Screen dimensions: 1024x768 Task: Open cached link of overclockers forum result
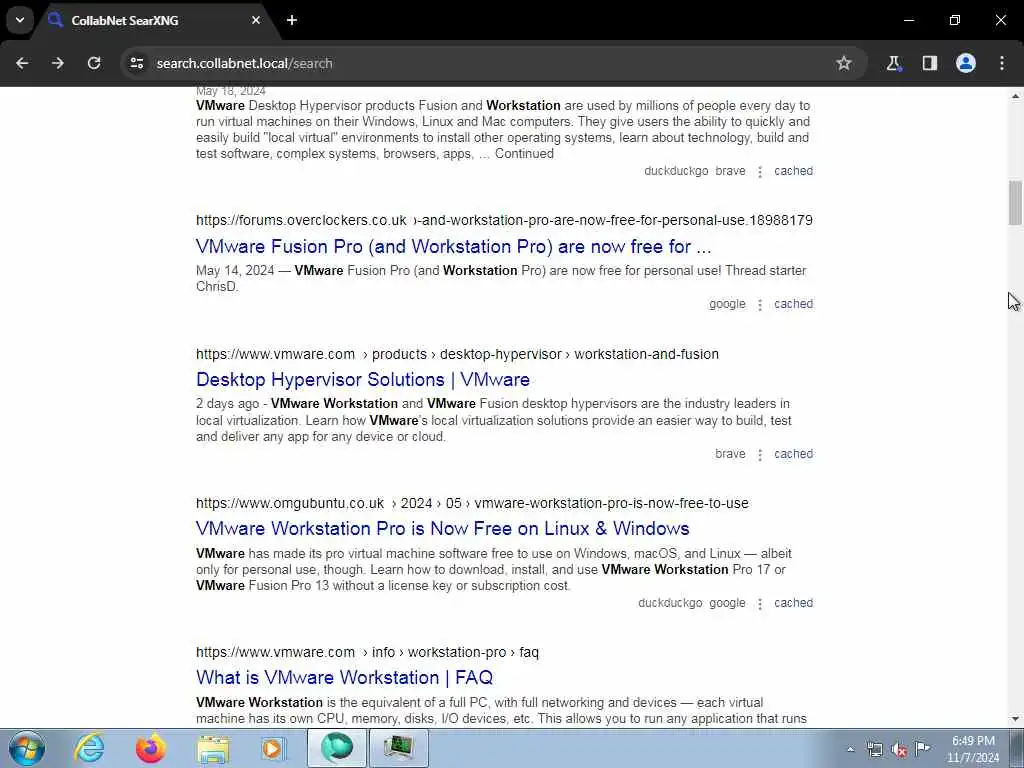click(x=793, y=304)
